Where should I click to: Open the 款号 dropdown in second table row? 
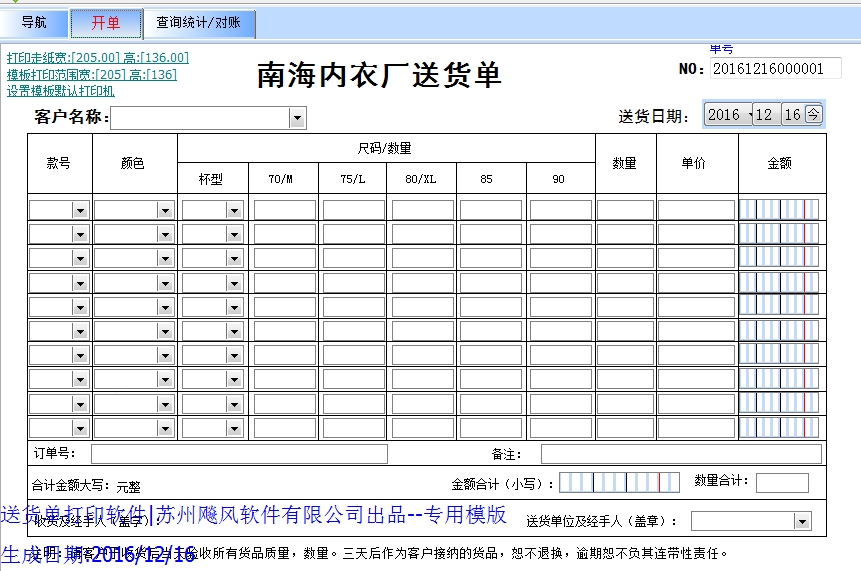[x=80, y=234]
